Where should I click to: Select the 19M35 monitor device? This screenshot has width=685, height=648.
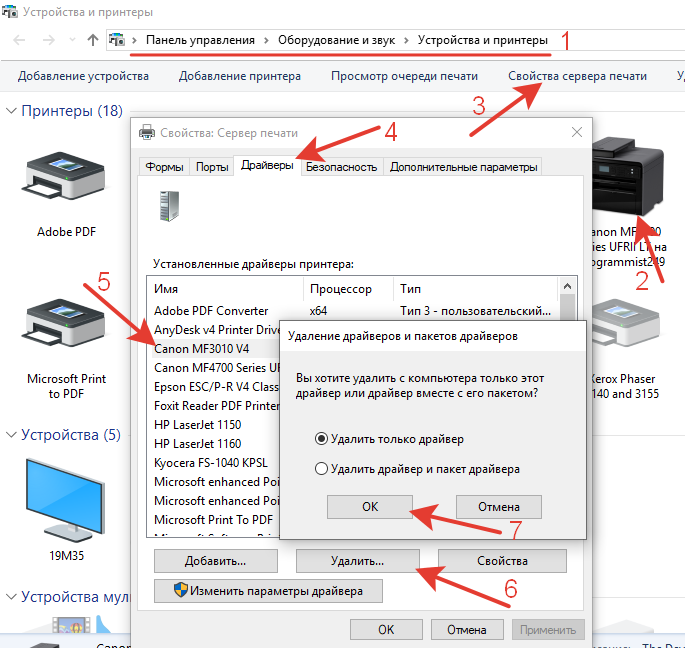(x=66, y=499)
